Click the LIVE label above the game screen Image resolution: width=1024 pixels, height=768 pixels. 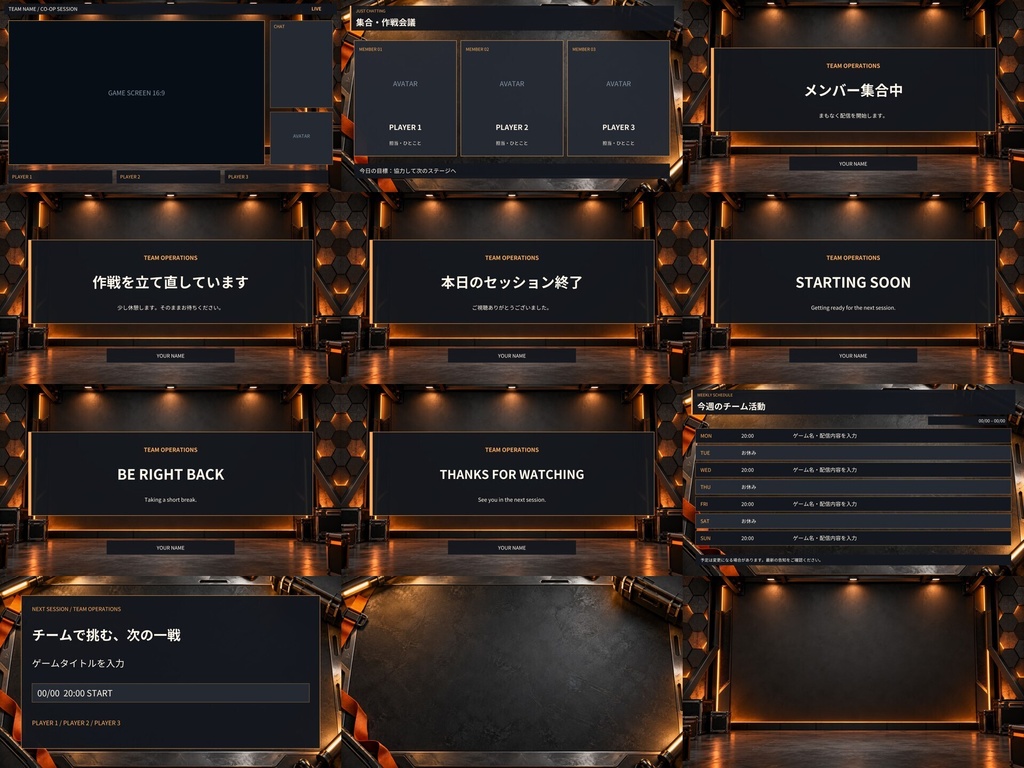pyautogui.click(x=316, y=9)
